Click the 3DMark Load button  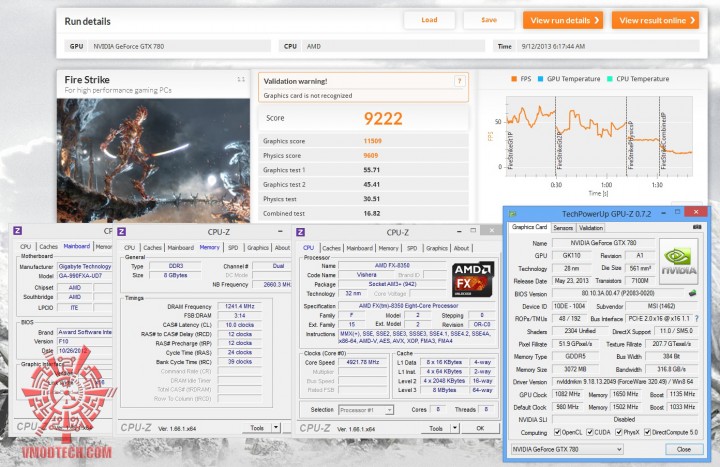point(429,20)
